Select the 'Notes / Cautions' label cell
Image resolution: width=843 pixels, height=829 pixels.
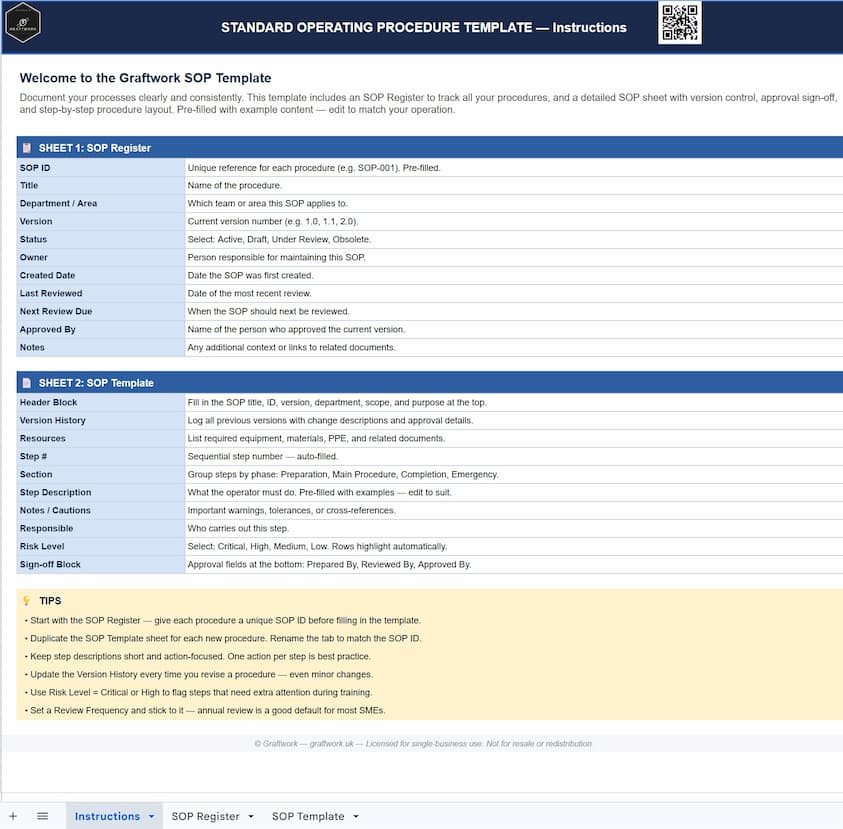[x=101, y=511]
